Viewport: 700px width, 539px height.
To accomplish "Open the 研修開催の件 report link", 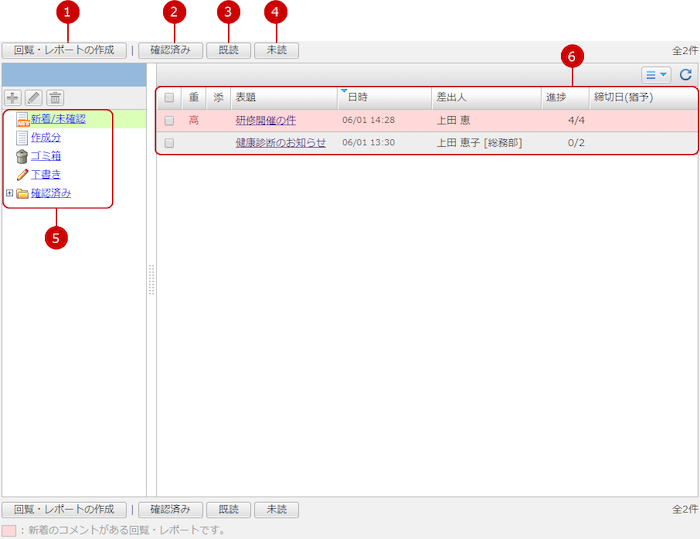I will (x=266, y=120).
